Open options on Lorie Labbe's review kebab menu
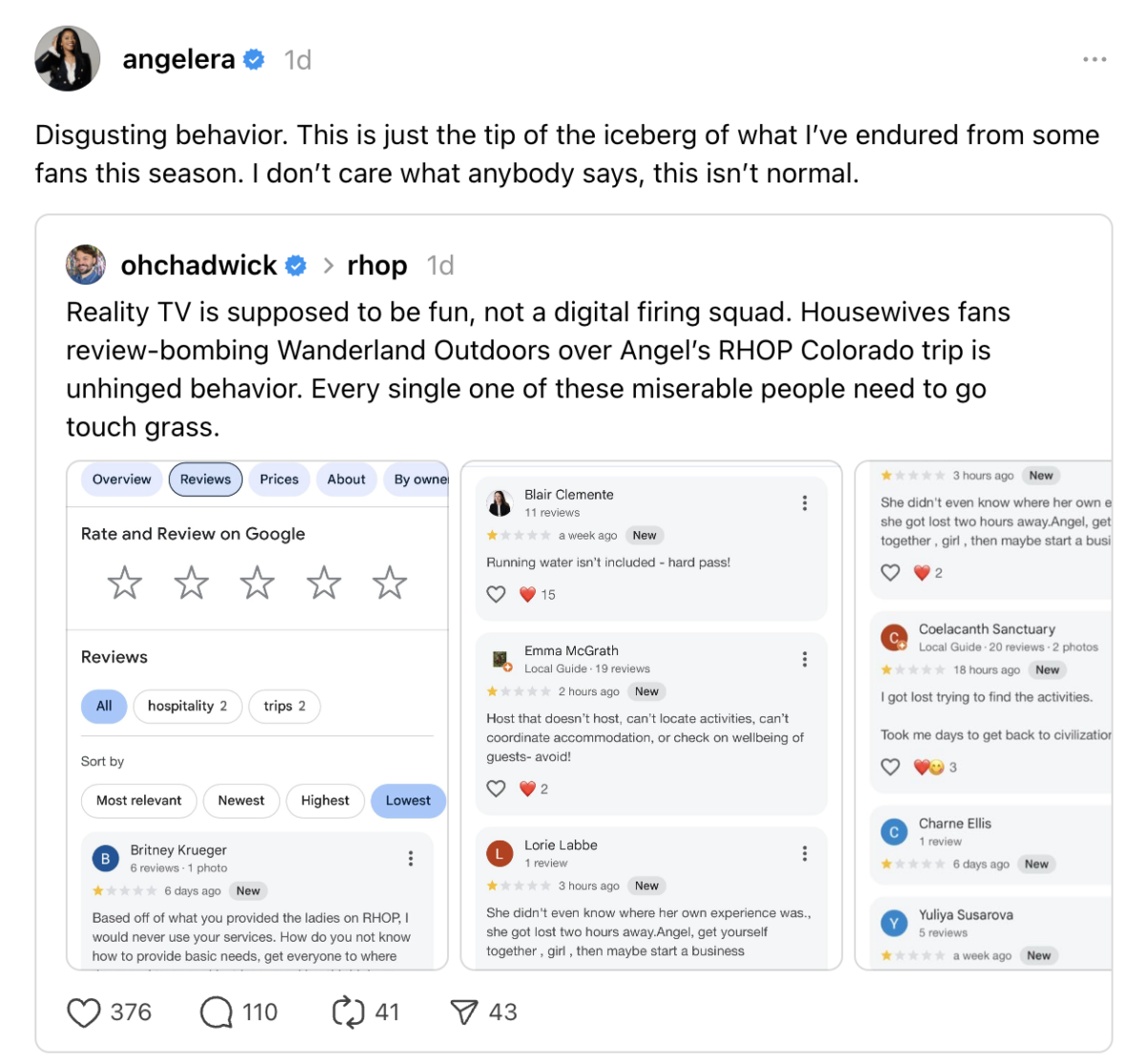Viewport: 1146px width, 1064px height. (805, 852)
